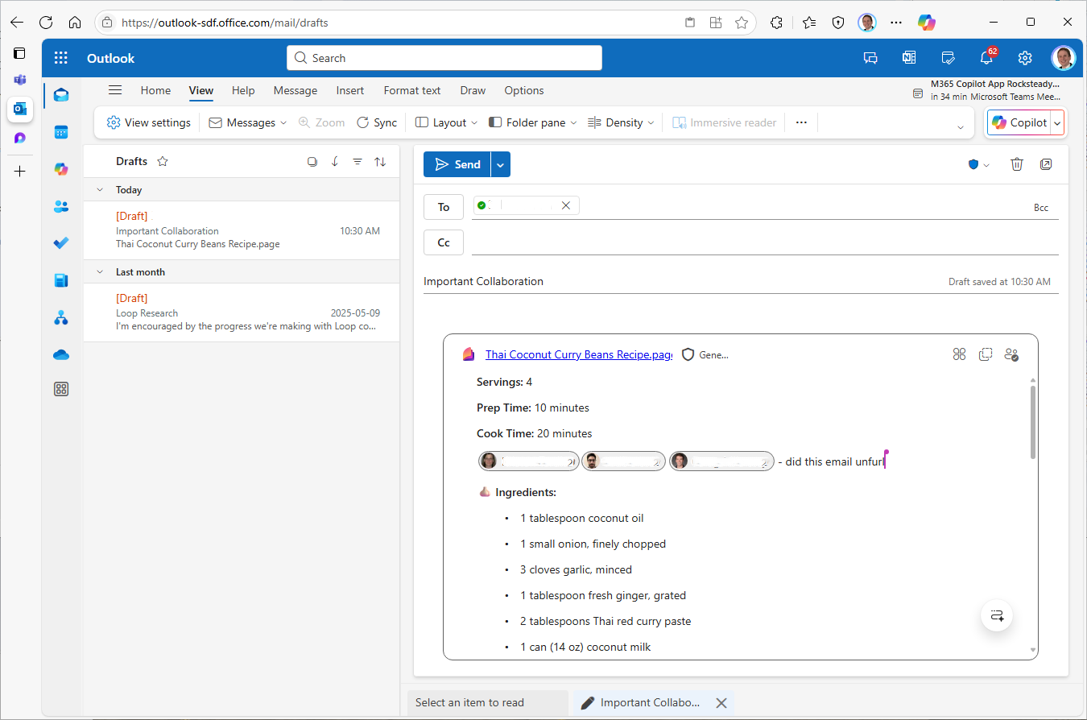Viewport: 1087px width, 720px height.
Task: Toggle the hamburger navigation pane button
Action: click(x=115, y=90)
